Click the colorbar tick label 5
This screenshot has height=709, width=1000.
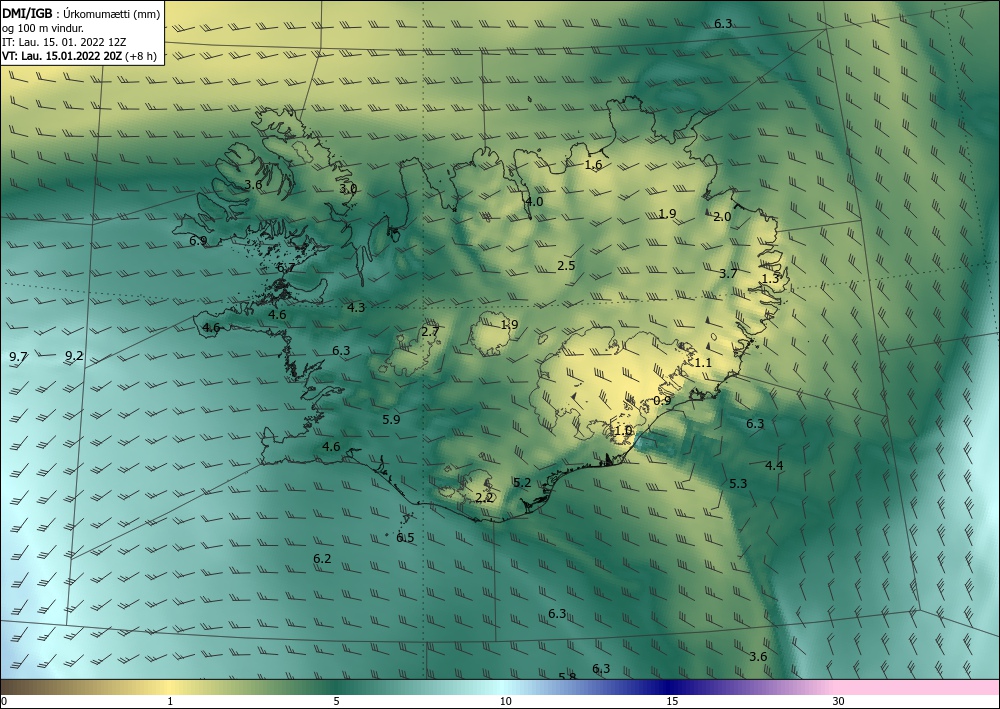pyautogui.click(x=336, y=702)
